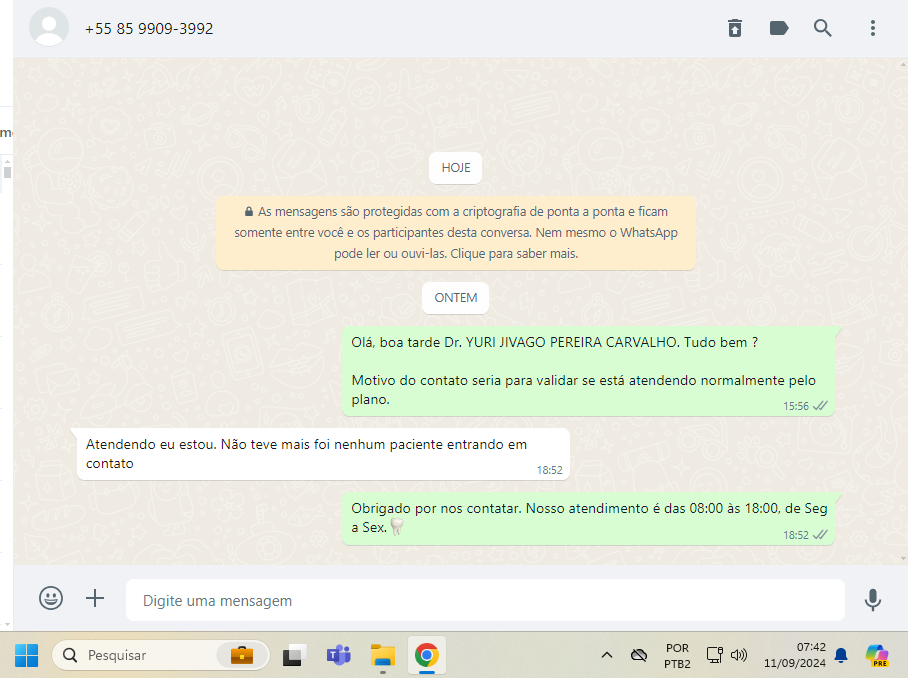Image resolution: width=908 pixels, height=678 pixels.
Task: Click the HOJE date chip
Action: click(456, 168)
